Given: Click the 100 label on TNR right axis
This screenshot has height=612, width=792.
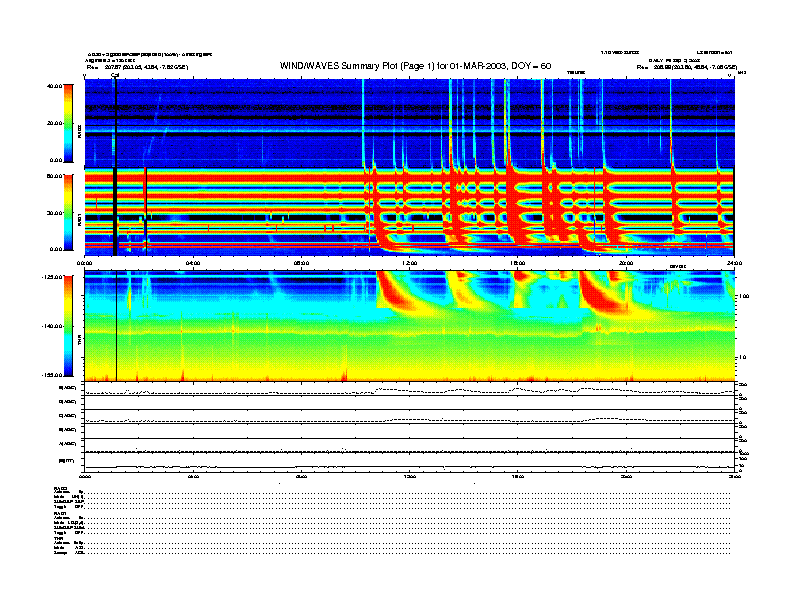Looking at the screenshot, I should (x=744, y=296).
